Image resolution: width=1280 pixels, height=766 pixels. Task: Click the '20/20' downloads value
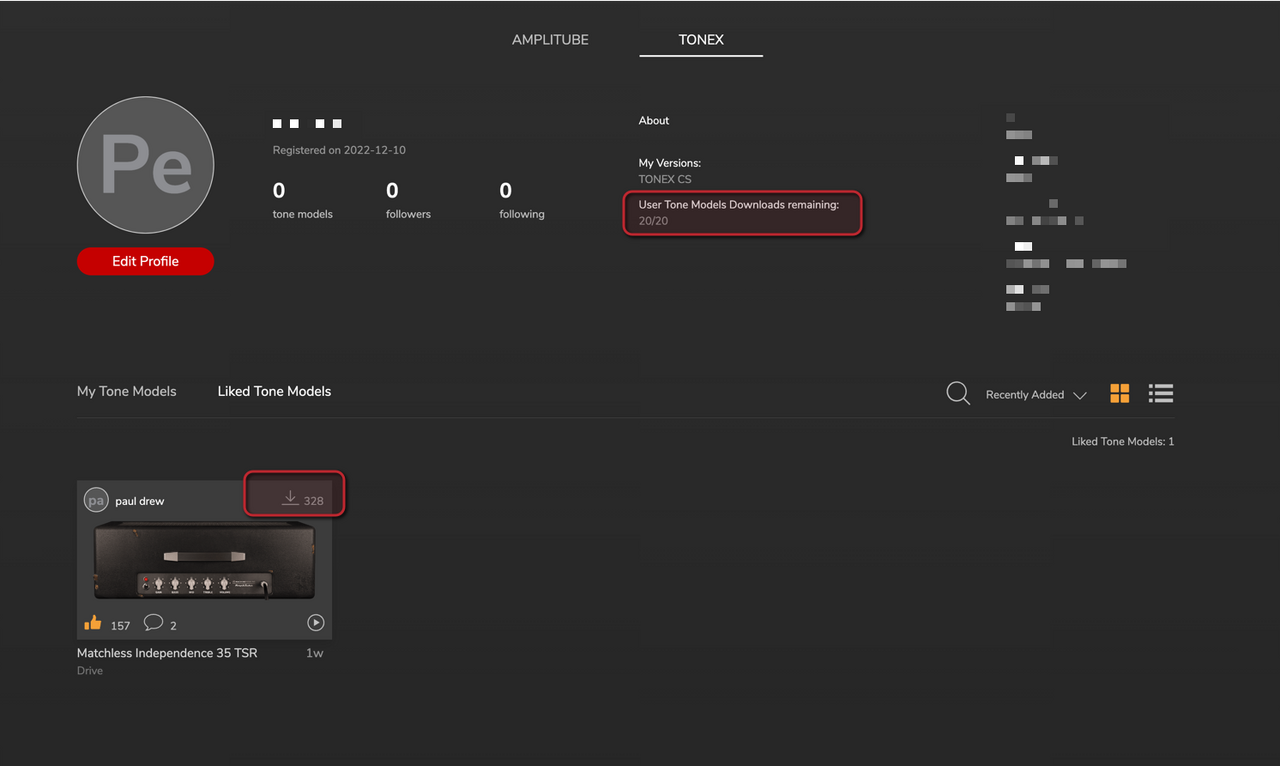click(653, 221)
